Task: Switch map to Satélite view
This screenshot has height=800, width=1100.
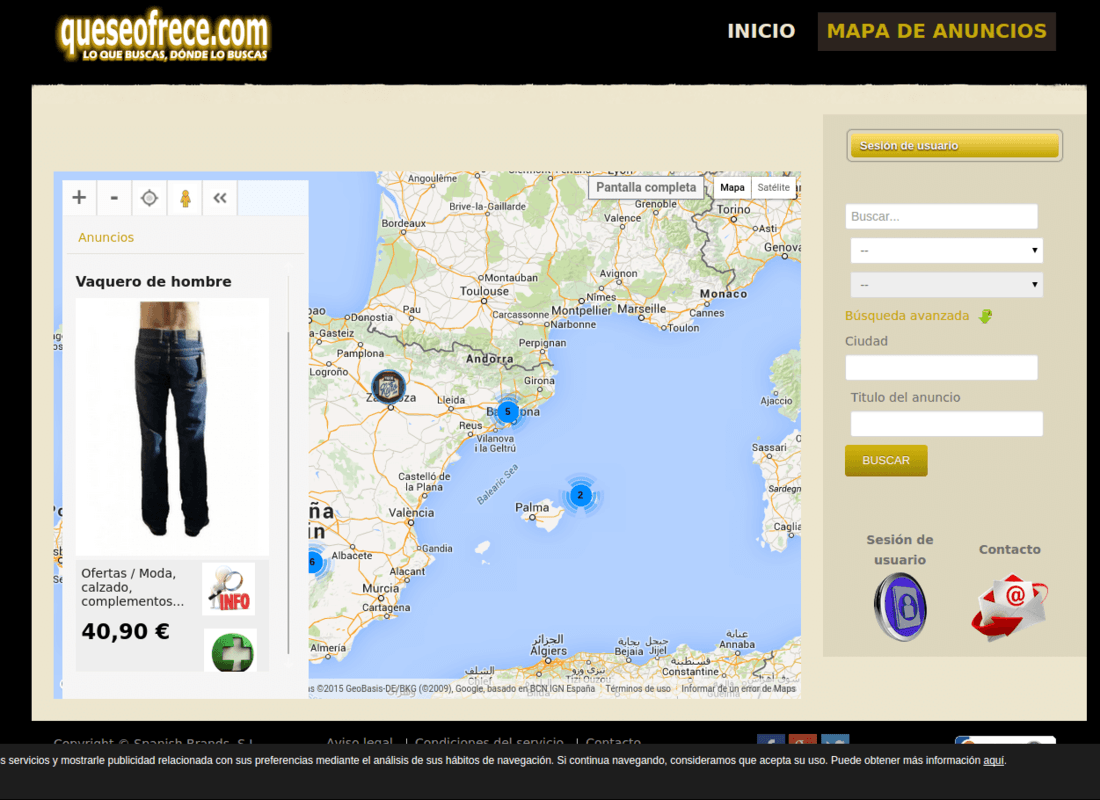Action: [774, 187]
